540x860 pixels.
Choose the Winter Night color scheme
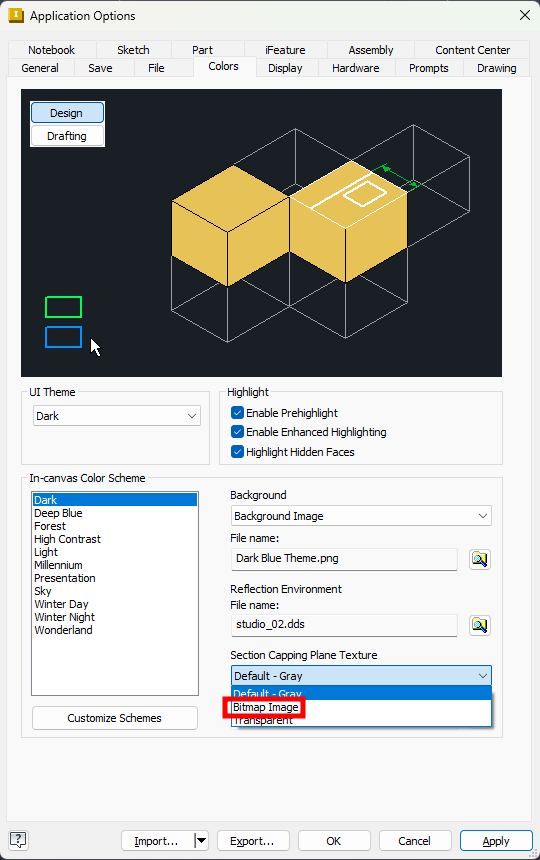pos(65,617)
